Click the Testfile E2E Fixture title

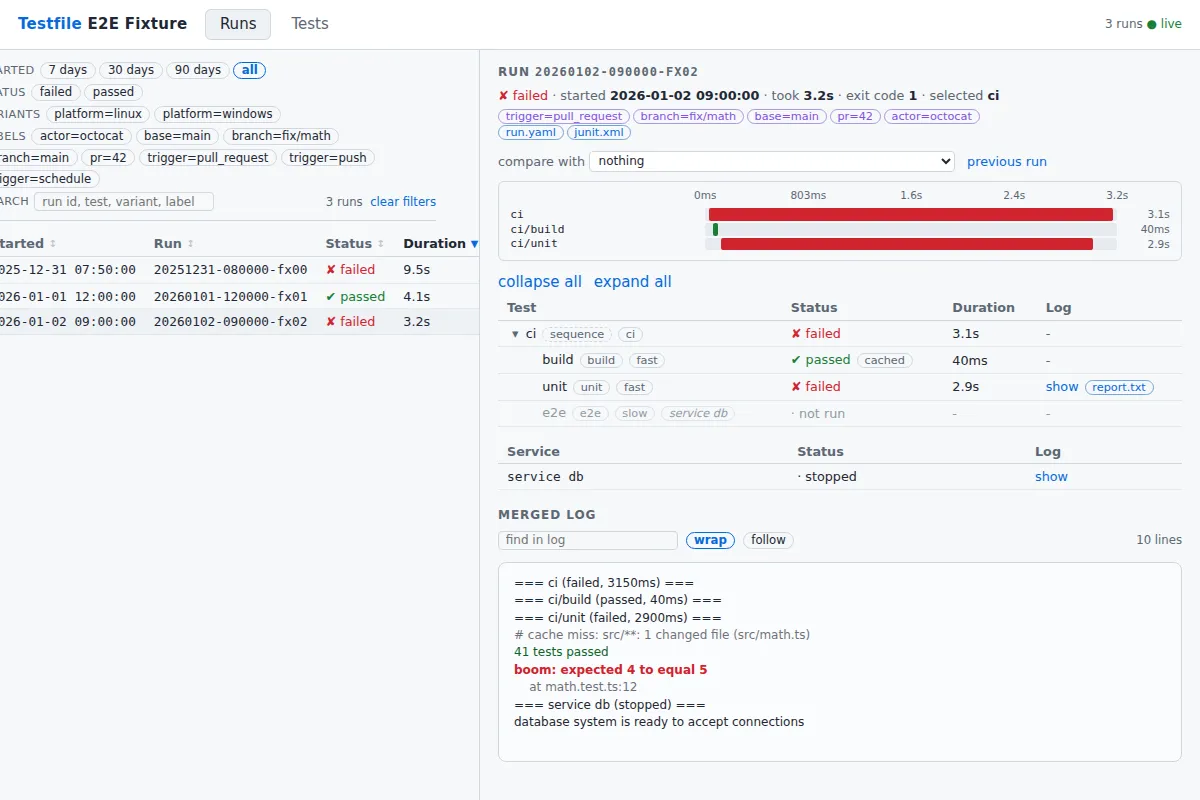102,24
